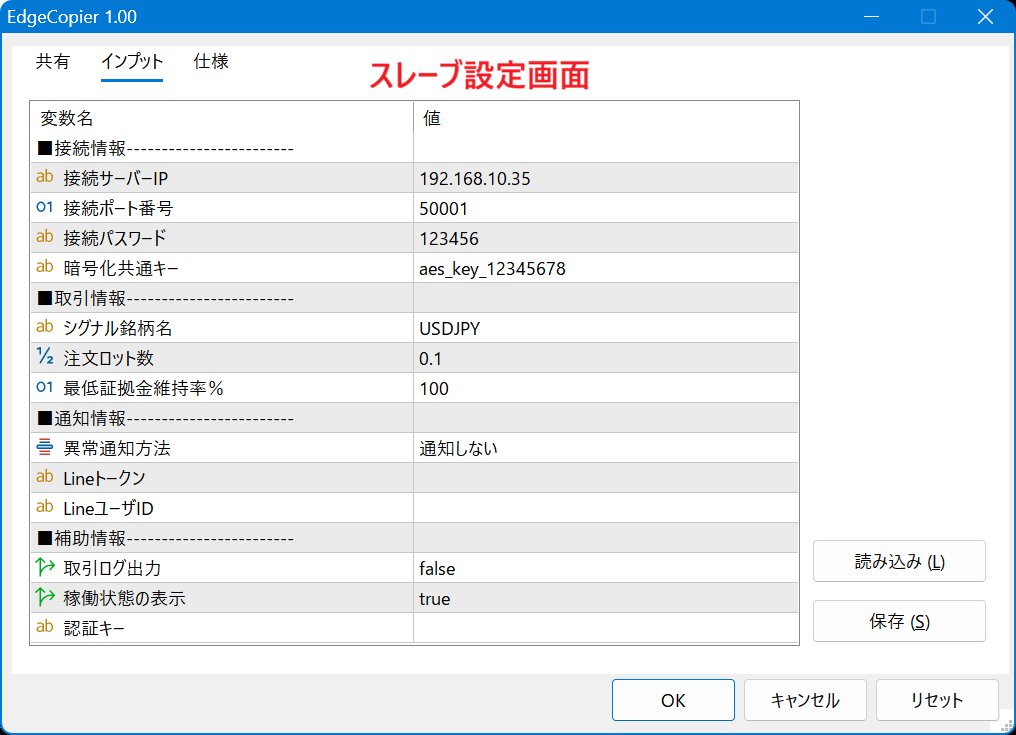
Task: Select the シグナル銘柄名 row label
Action: tap(117, 328)
